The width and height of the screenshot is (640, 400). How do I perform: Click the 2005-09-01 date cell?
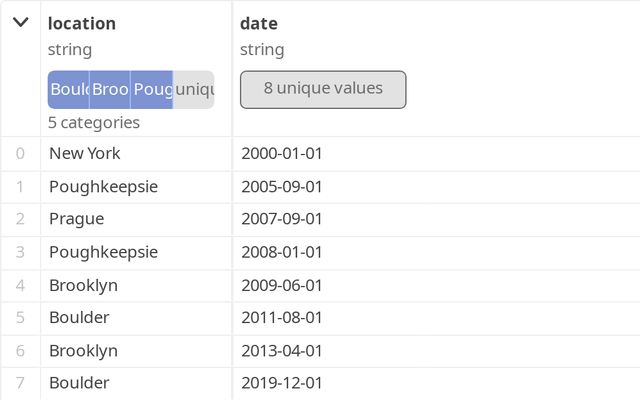pyautogui.click(x=436, y=187)
